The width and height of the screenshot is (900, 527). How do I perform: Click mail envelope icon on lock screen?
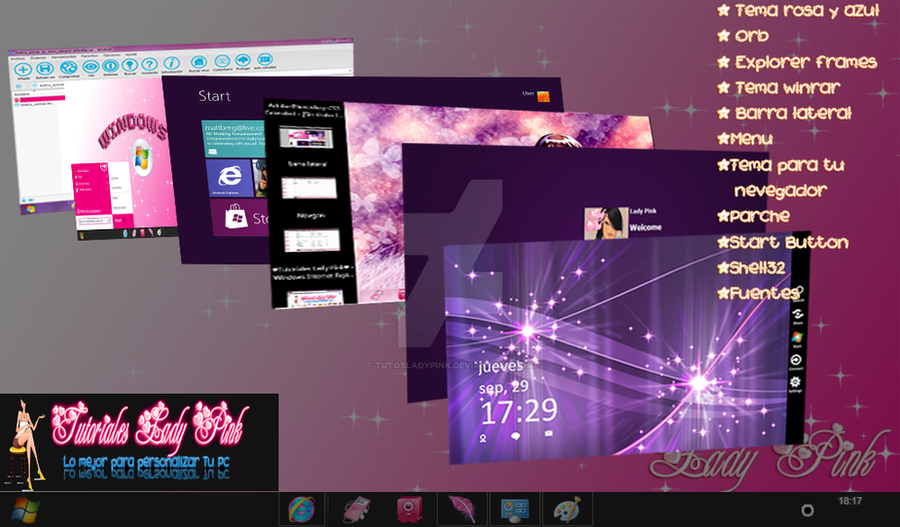[x=549, y=434]
